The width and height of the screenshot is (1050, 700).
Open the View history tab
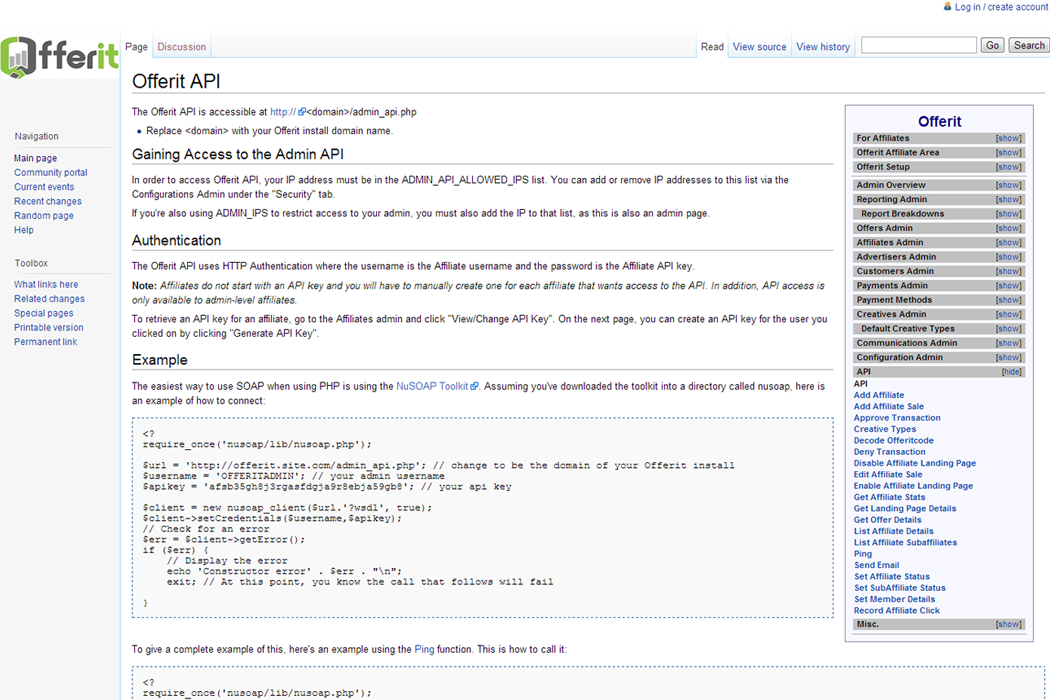coord(822,47)
